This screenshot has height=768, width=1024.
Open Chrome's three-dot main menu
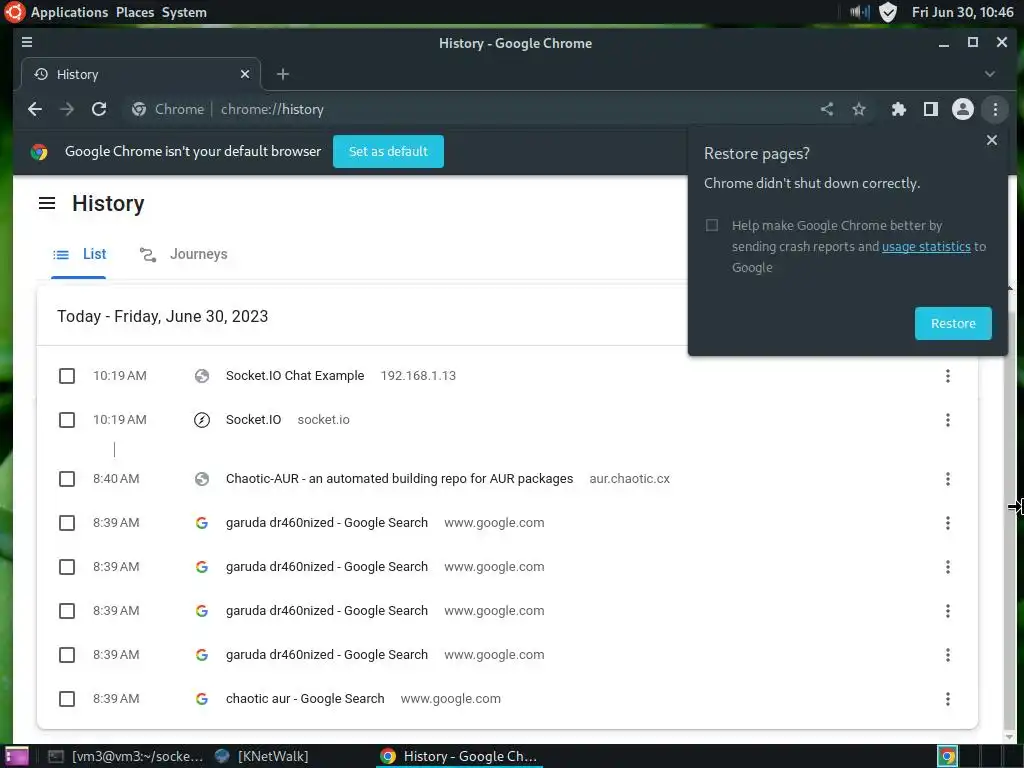click(995, 109)
